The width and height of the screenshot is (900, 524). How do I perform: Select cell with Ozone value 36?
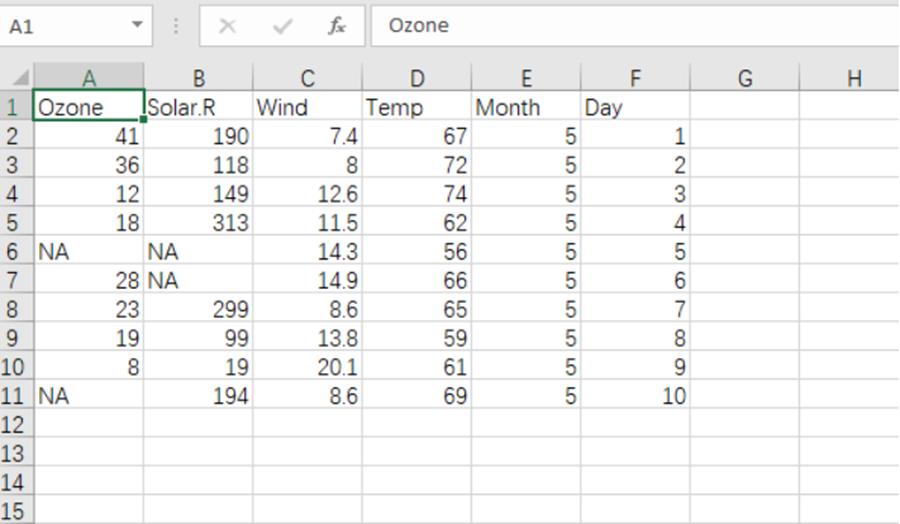[x=88, y=164]
